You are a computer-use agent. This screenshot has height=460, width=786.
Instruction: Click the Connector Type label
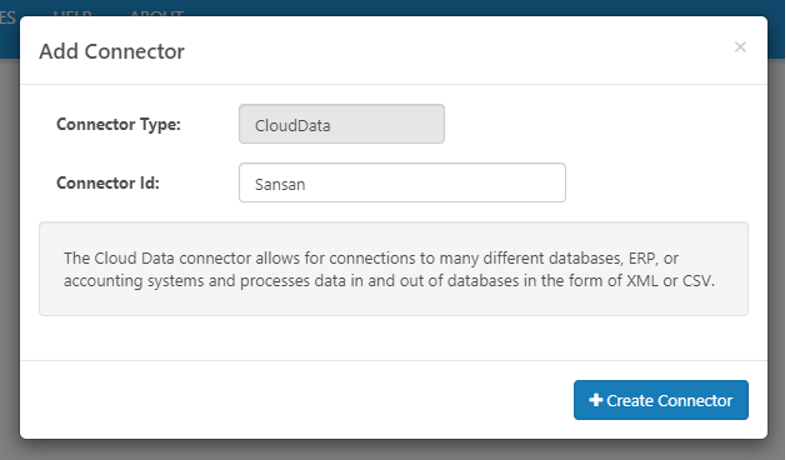[x=118, y=125]
